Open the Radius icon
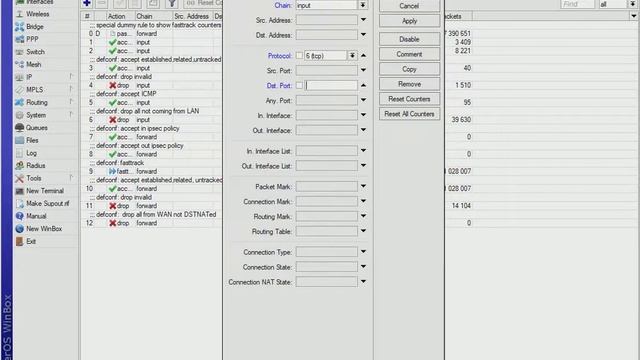This screenshot has width=640, height=360. point(19,166)
